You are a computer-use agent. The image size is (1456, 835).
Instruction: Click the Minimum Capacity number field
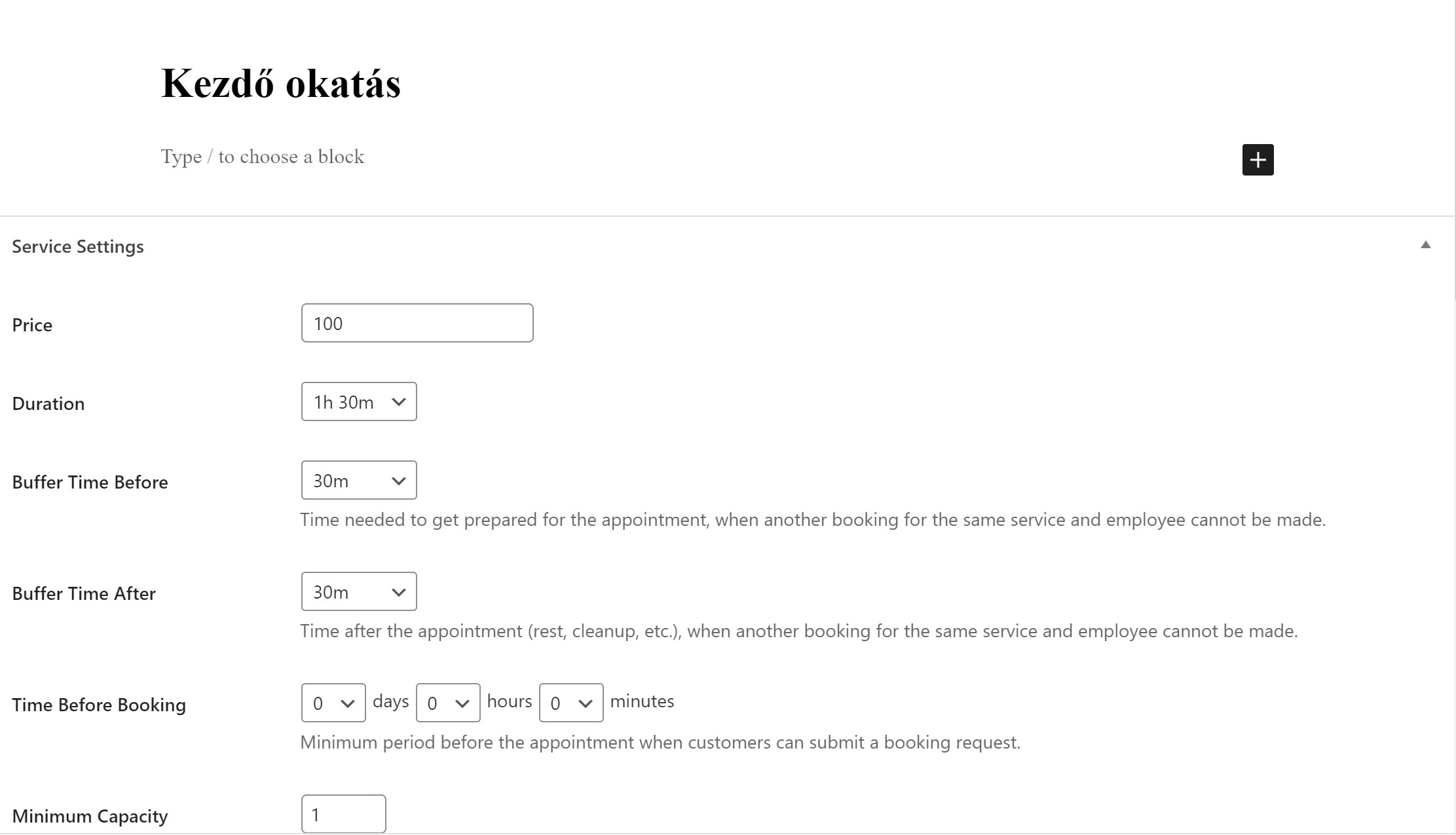[343, 814]
